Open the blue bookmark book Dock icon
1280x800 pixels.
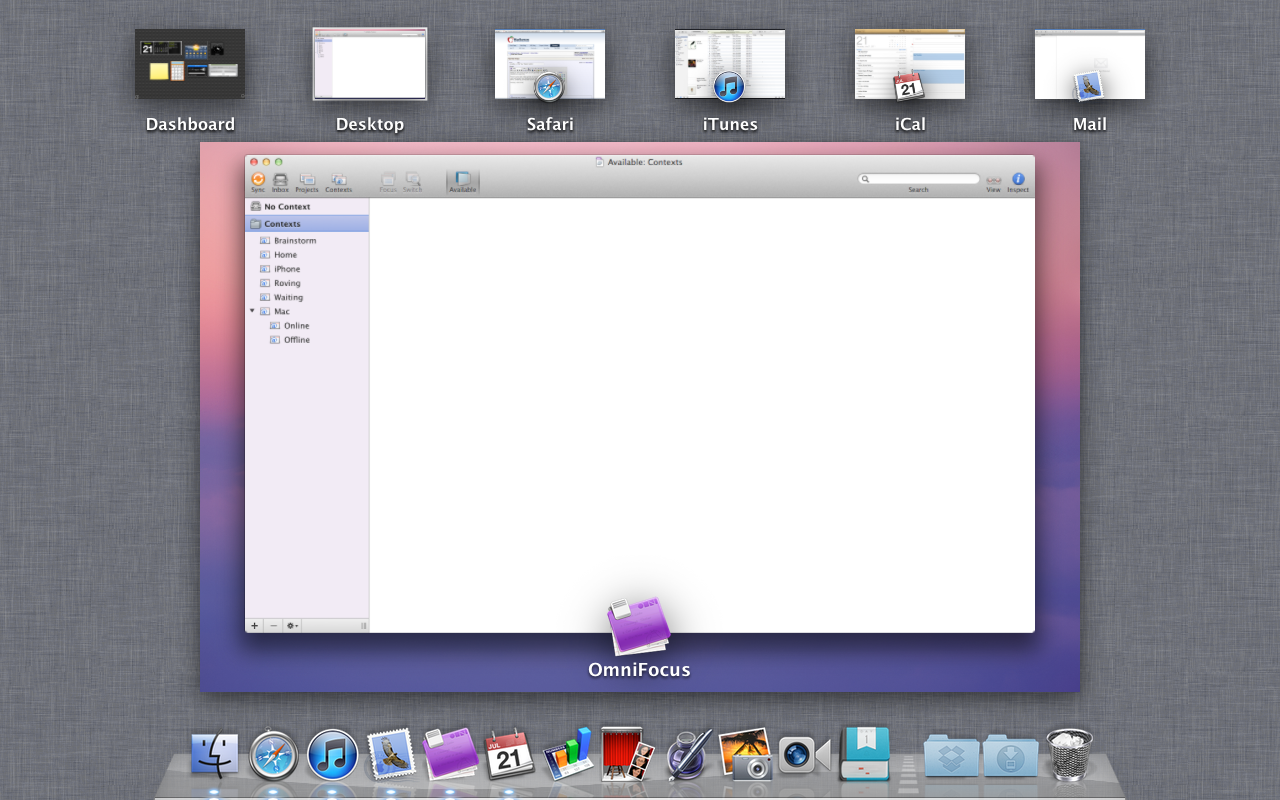(x=865, y=754)
